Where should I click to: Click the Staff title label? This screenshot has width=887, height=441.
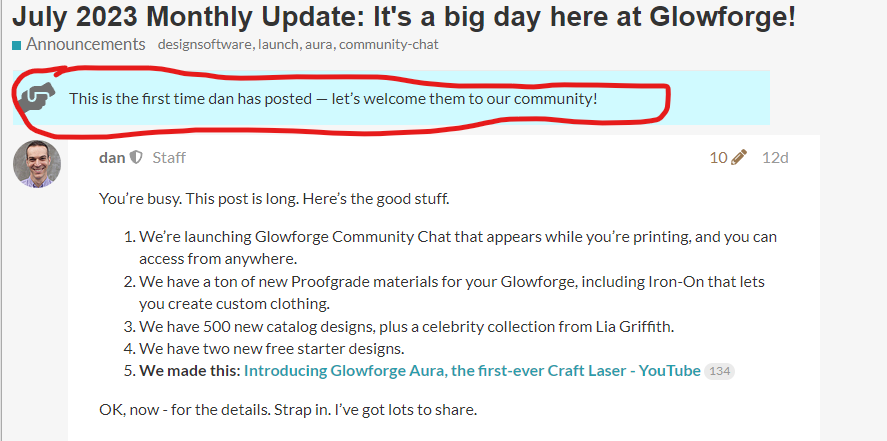click(x=169, y=157)
